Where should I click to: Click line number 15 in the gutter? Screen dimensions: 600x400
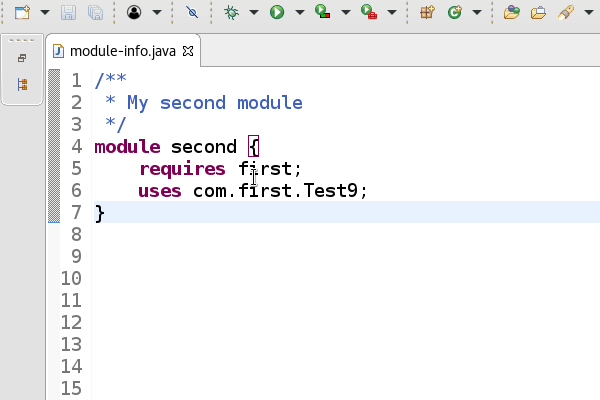point(72,389)
